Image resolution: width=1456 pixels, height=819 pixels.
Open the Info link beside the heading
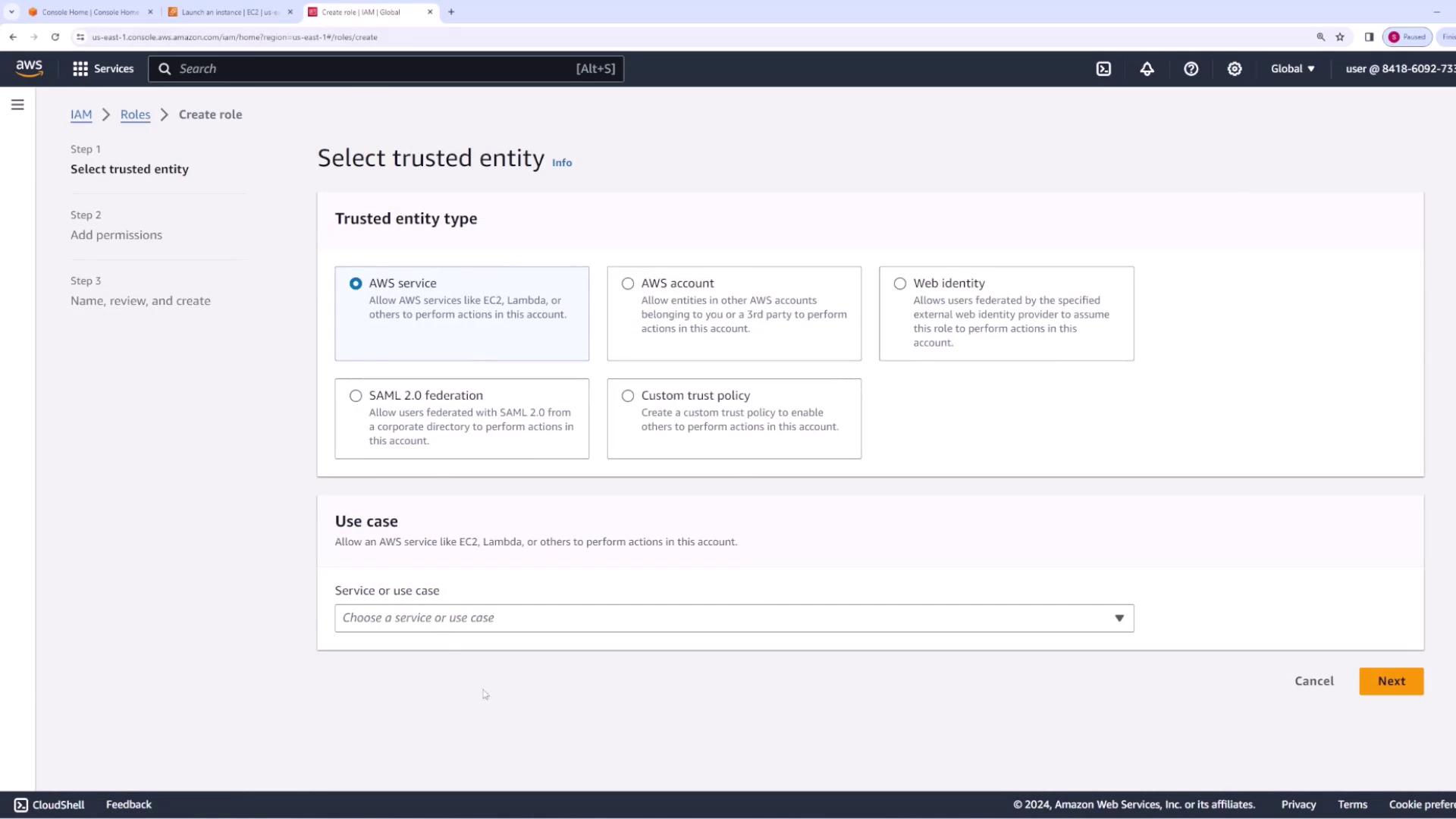pyautogui.click(x=562, y=162)
